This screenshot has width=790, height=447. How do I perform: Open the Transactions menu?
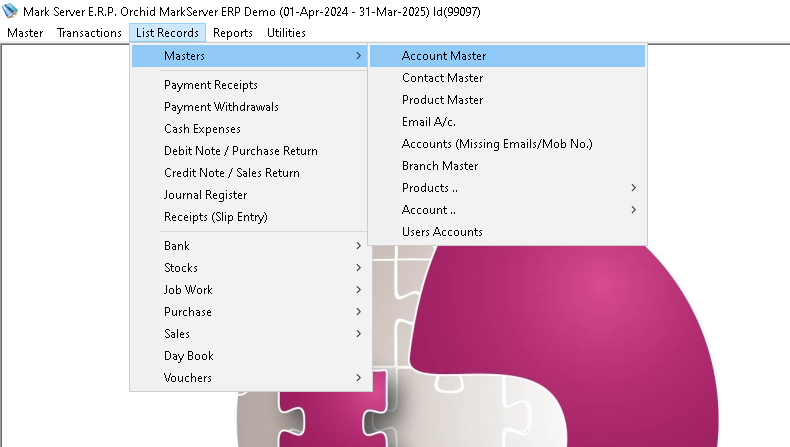point(89,33)
